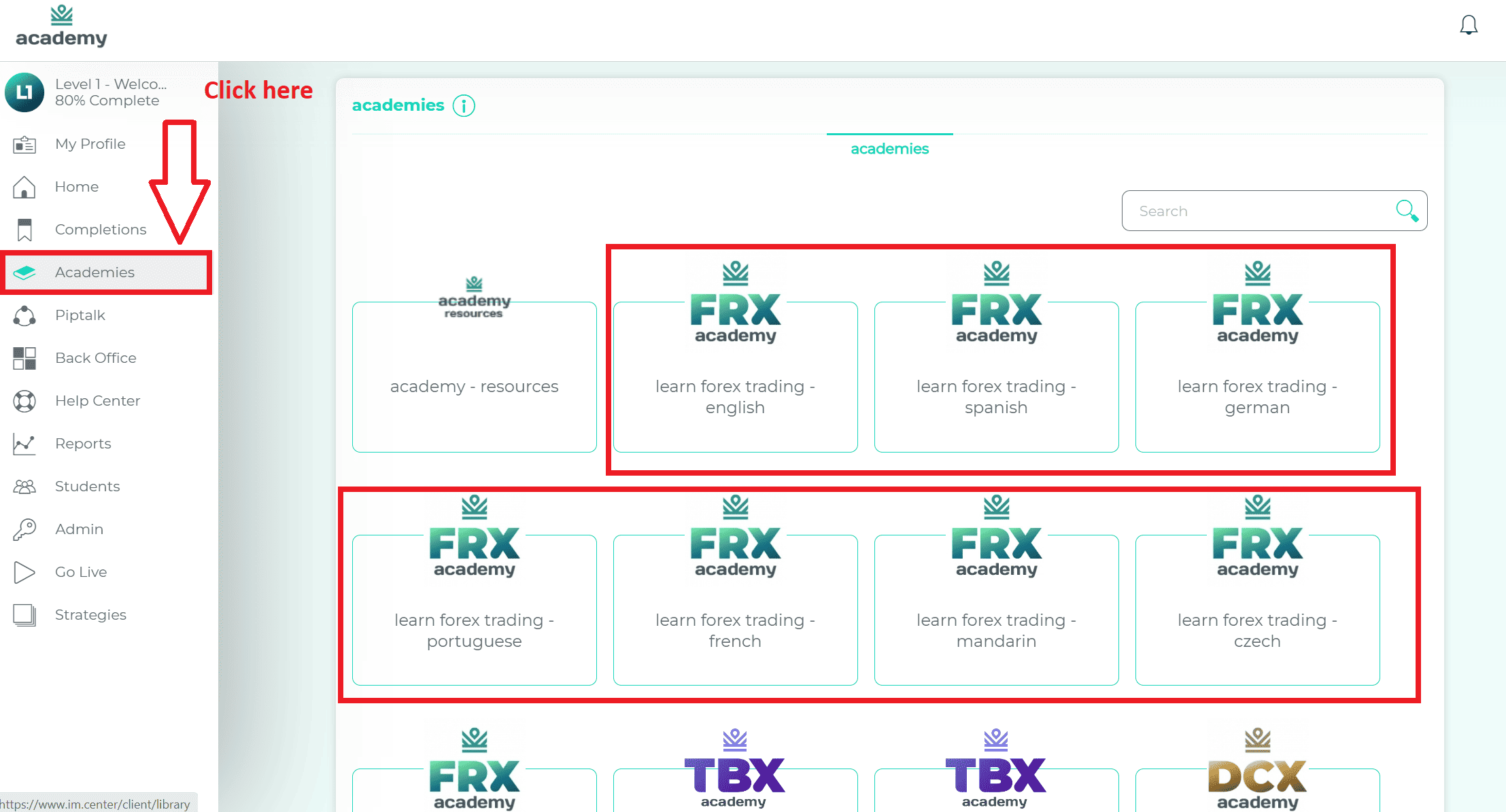1506x812 pixels.
Task: Click the Reports chart icon
Action: (x=24, y=444)
